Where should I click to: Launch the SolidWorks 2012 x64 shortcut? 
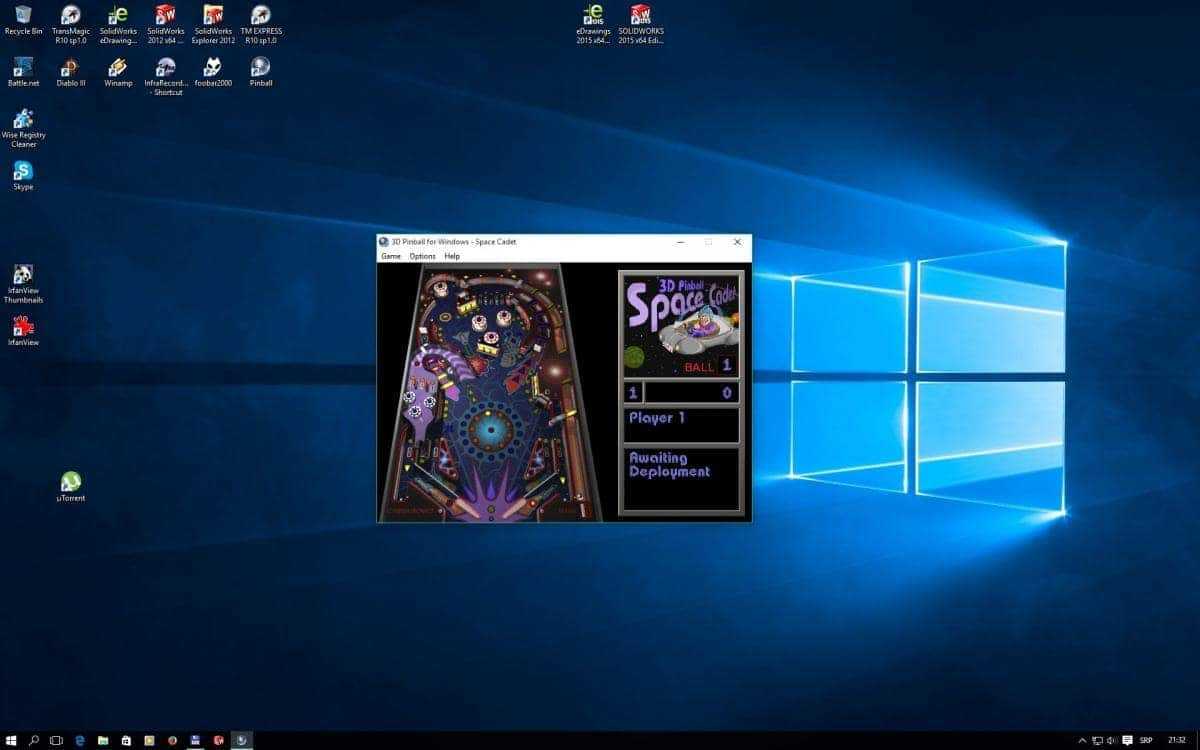pos(165,25)
